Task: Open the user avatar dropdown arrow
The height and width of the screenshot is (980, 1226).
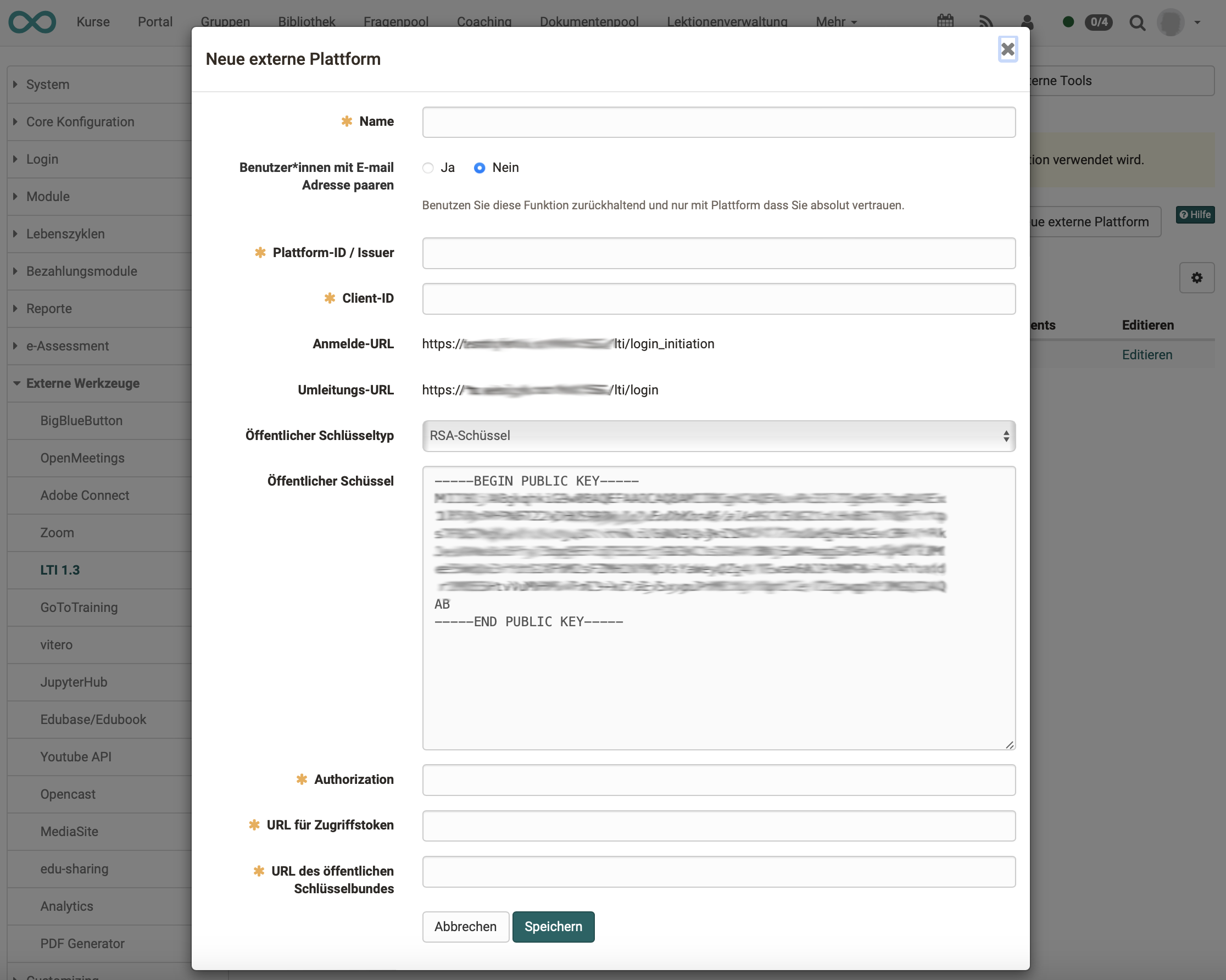Action: [x=1197, y=23]
